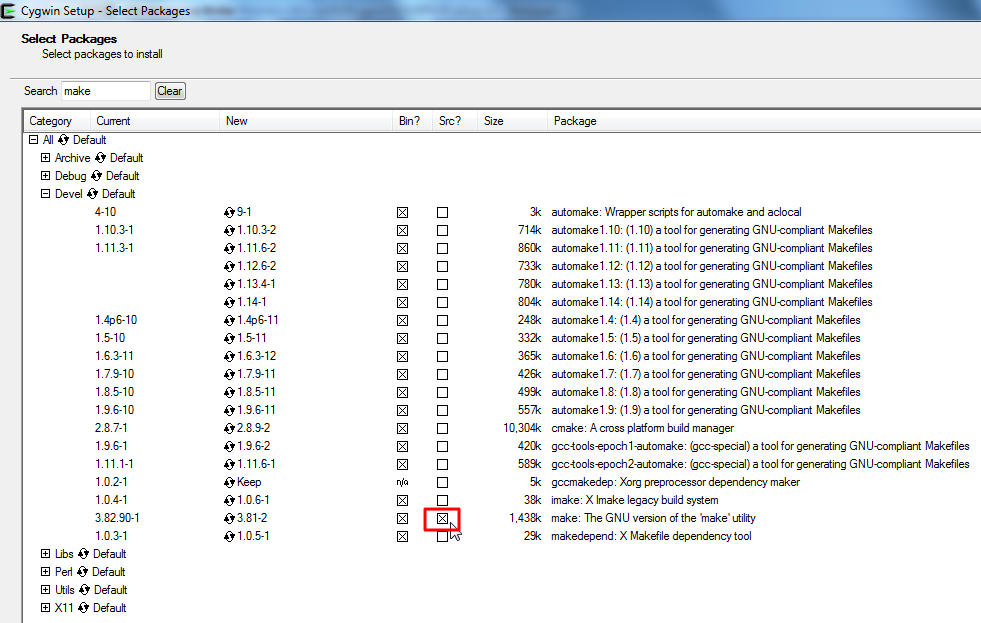This screenshot has height=623, width=981.
Task: Cycle version icon for automake1.7 1.7.9-11
Action: (229, 375)
